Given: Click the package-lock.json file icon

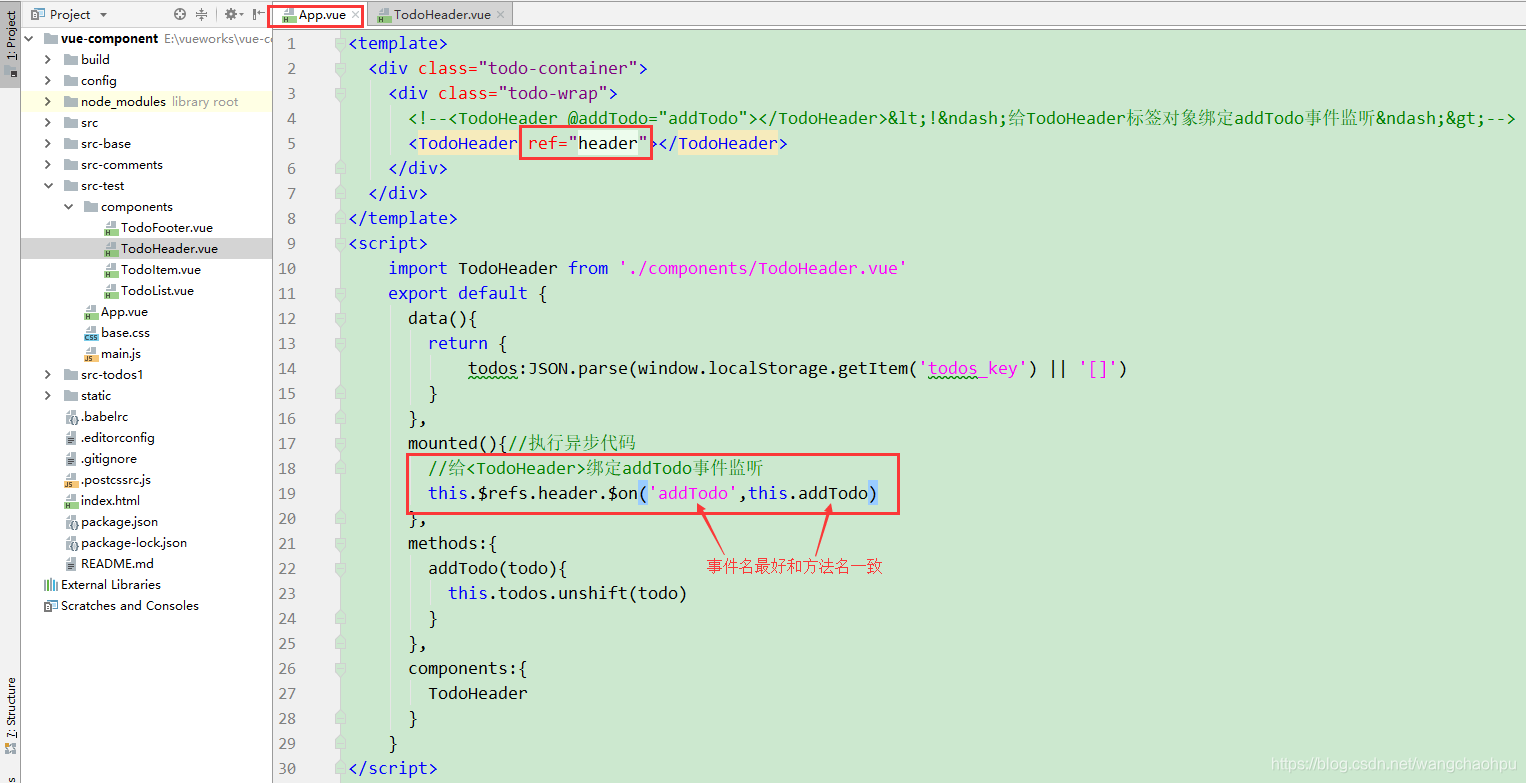Looking at the screenshot, I should [71, 543].
